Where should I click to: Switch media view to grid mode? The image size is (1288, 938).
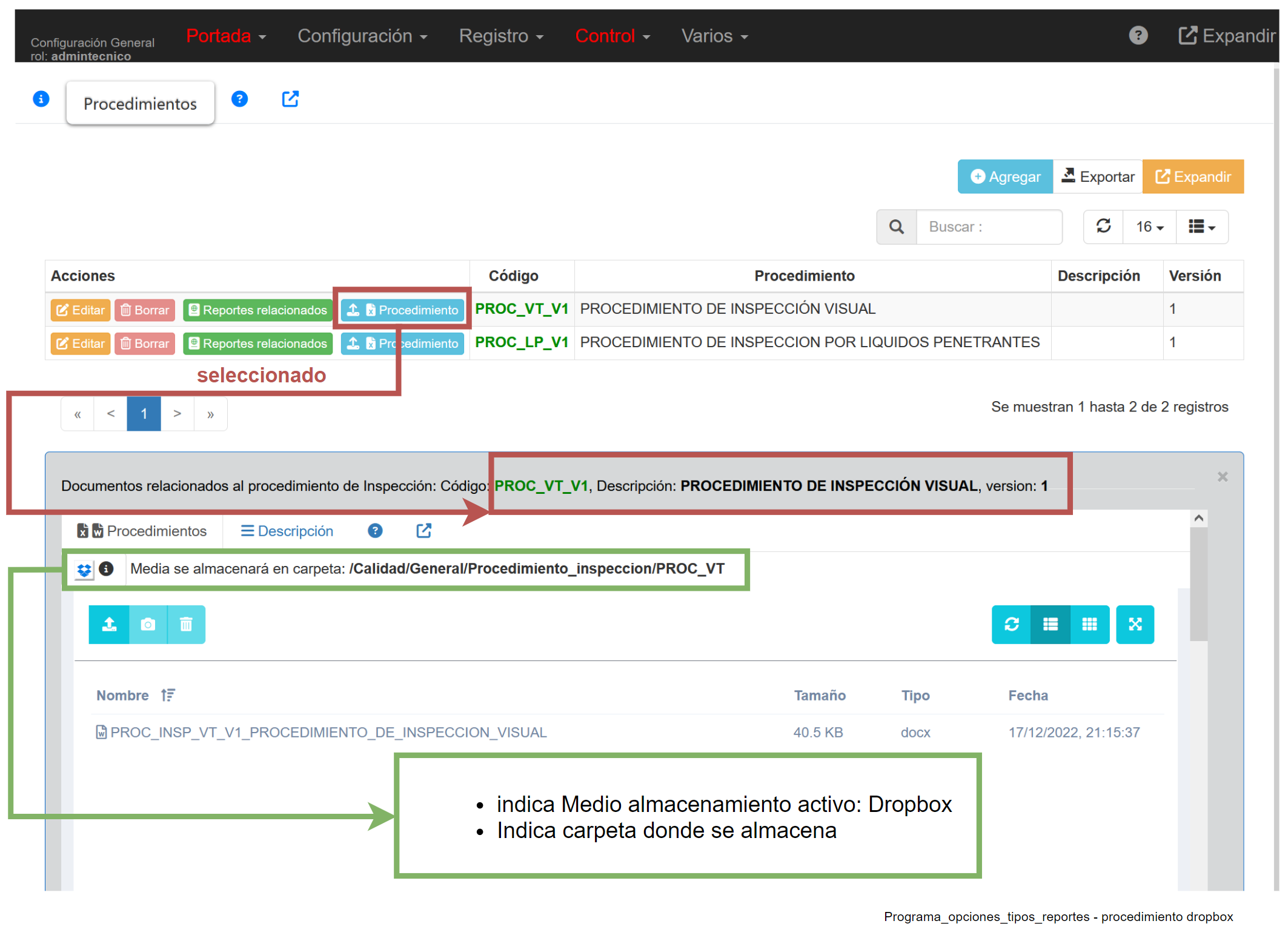(x=1089, y=624)
